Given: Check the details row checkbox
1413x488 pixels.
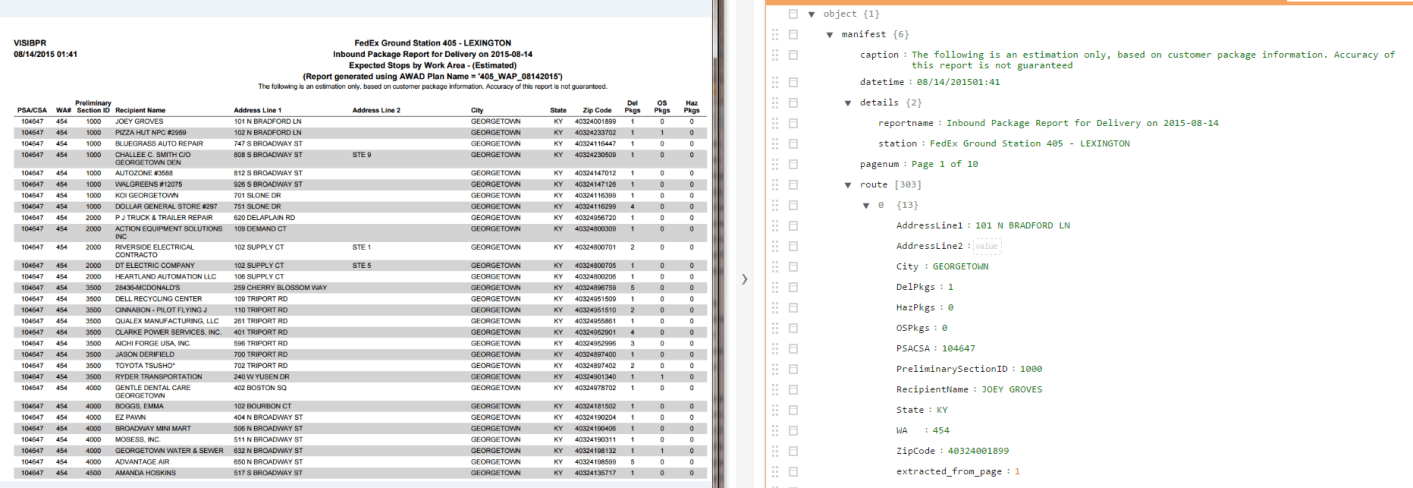Looking at the screenshot, I should (793, 102).
